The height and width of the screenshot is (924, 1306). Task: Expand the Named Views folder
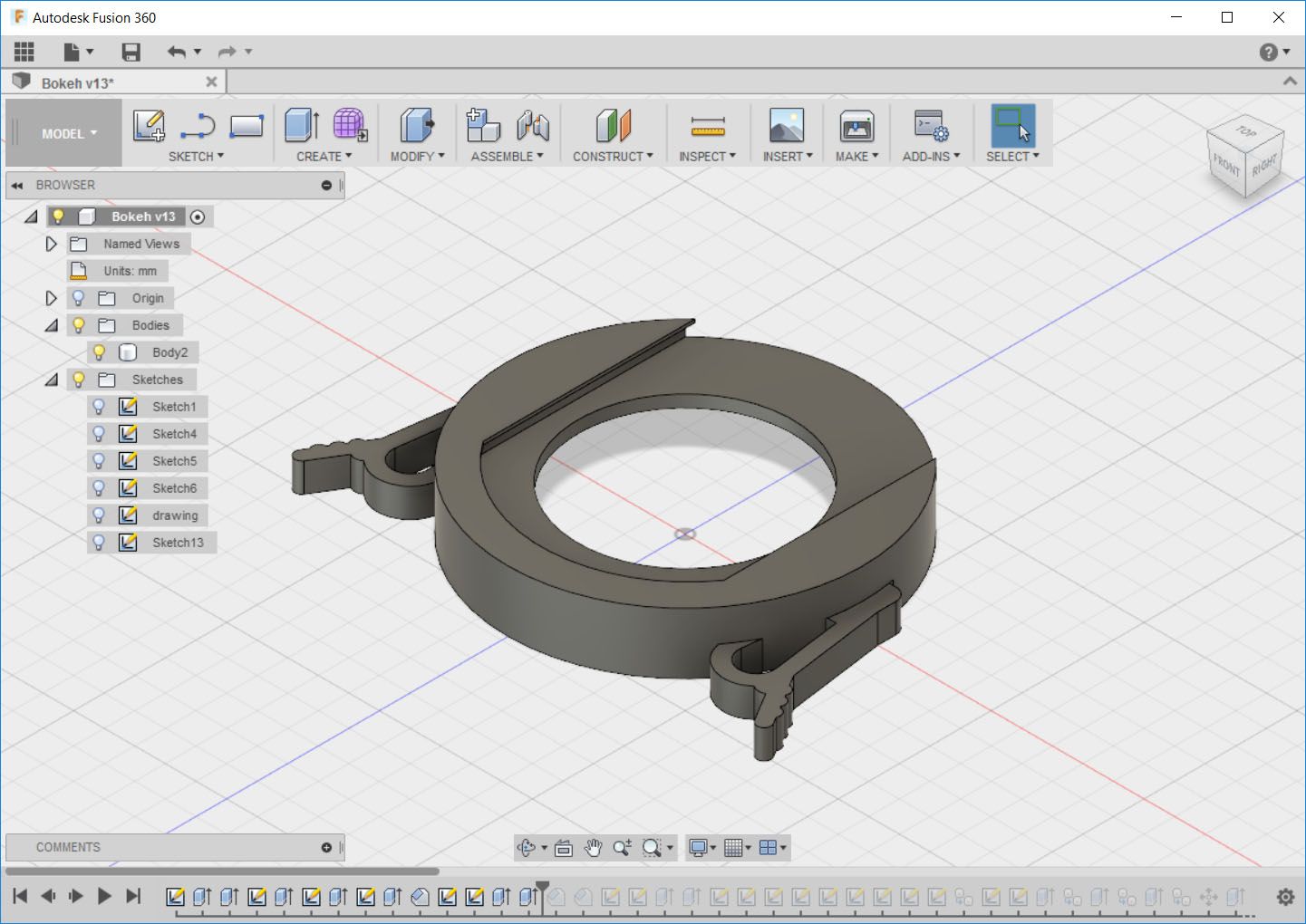pos(52,244)
